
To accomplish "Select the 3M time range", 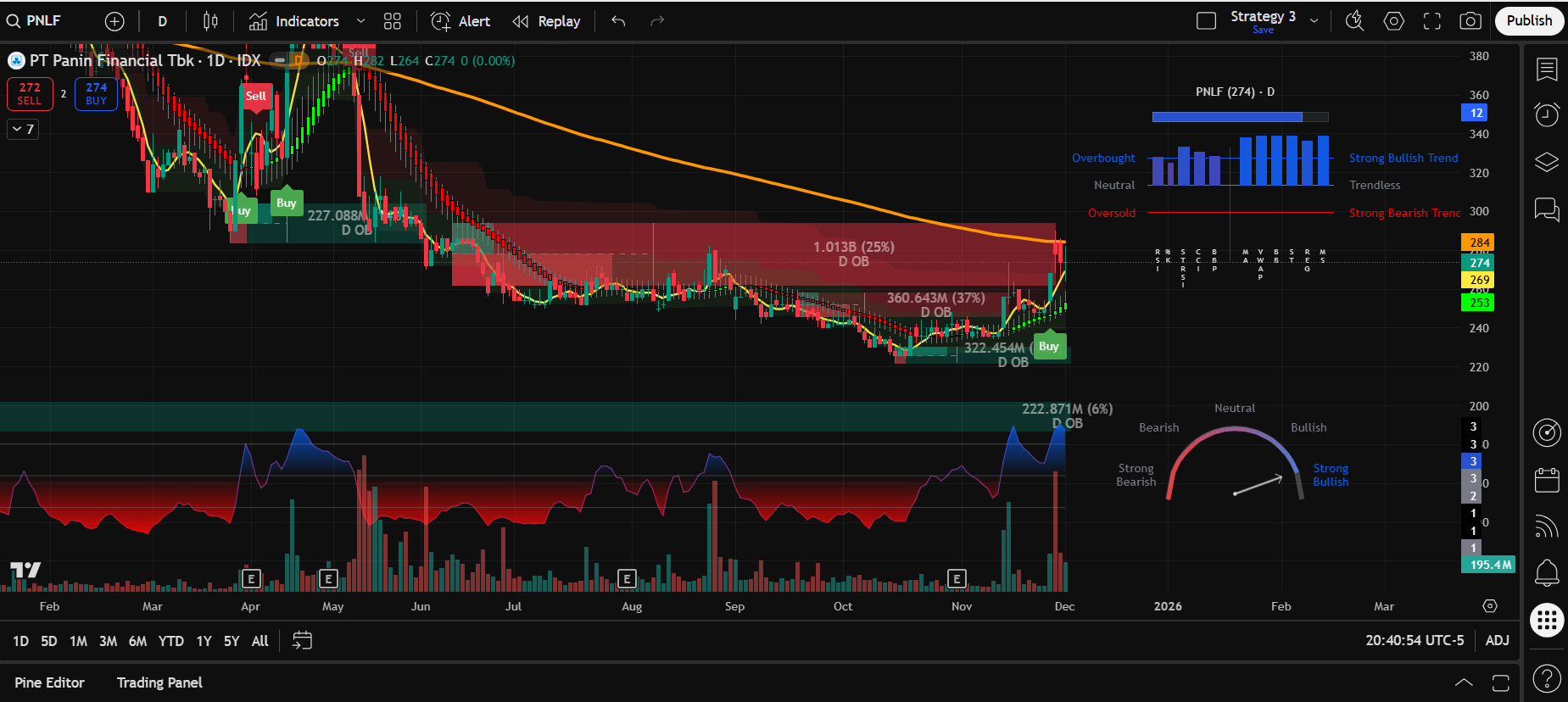I will coord(108,641).
